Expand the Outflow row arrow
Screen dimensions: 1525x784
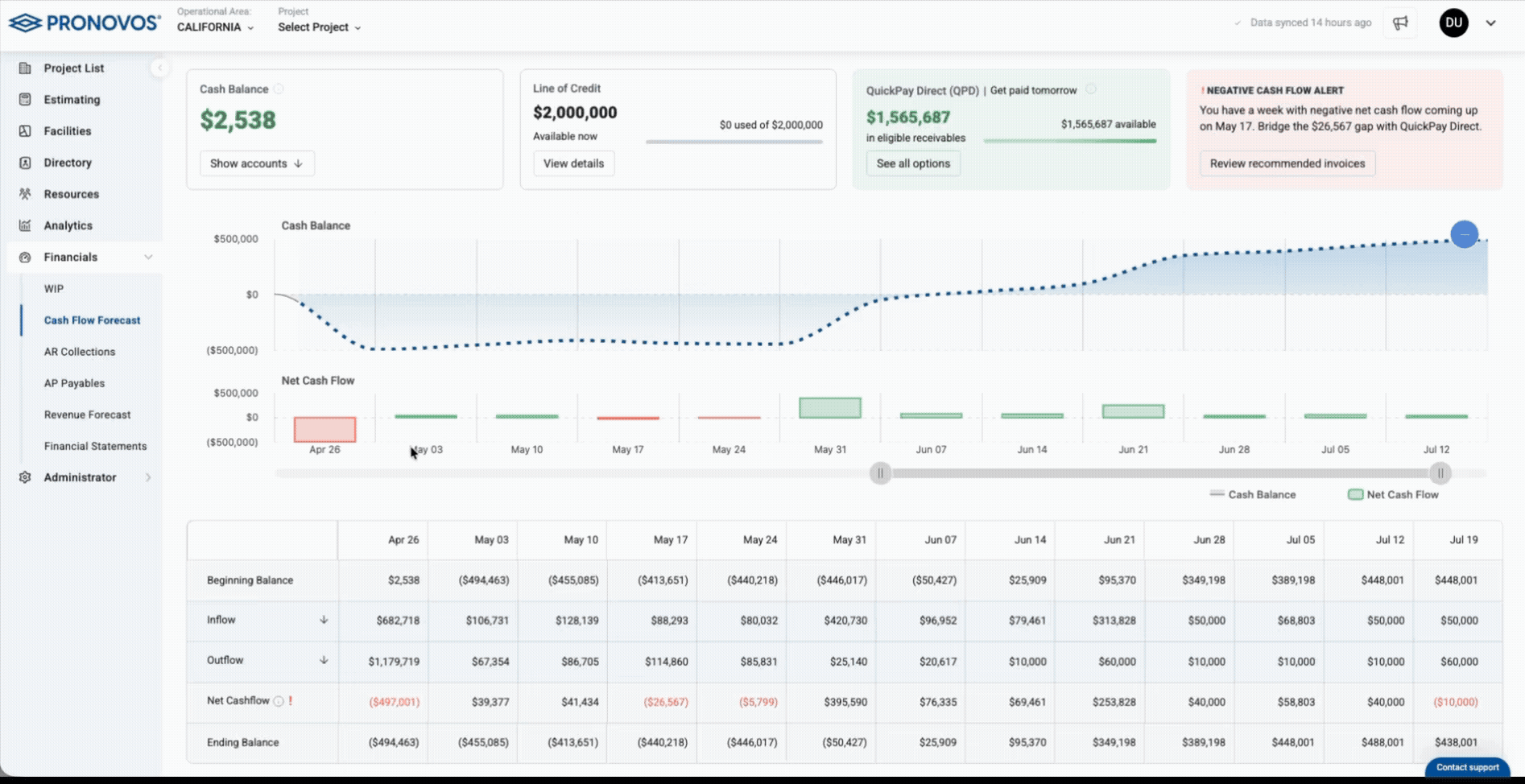[x=324, y=660]
